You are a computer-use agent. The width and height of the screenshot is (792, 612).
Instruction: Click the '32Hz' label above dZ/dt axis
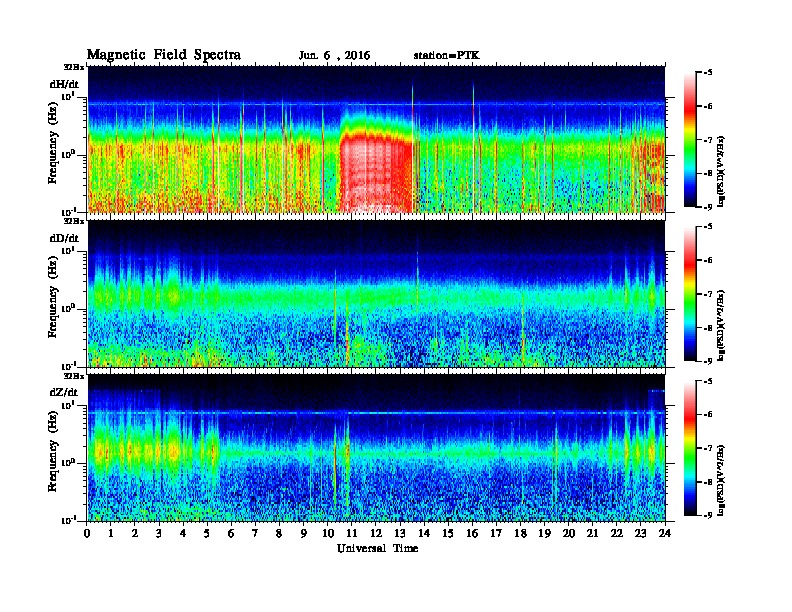click(x=74, y=376)
